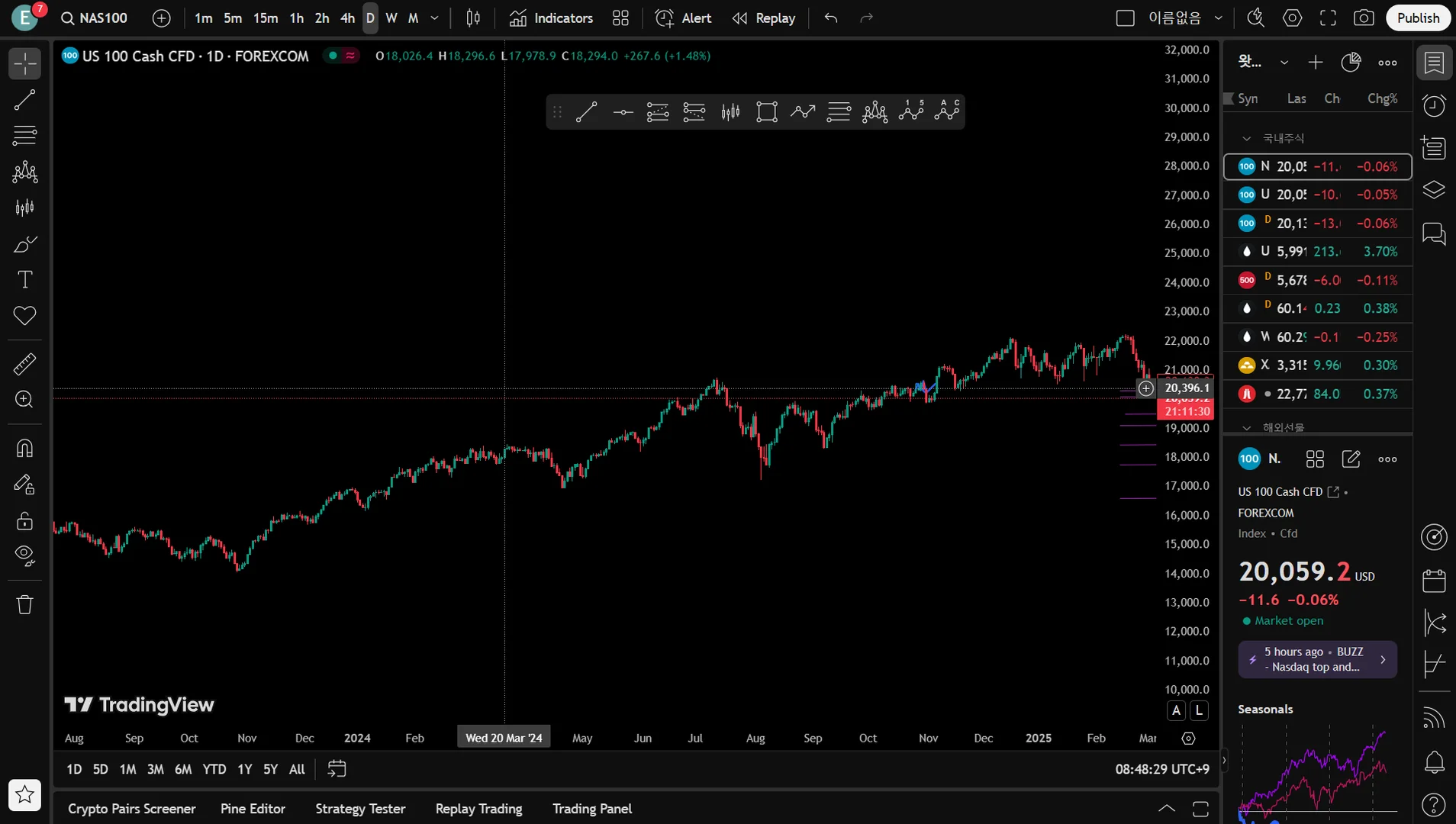The height and width of the screenshot is (824, 1456).
Task: Select the brush drawing tool
Action: click(x=24, y=244)
